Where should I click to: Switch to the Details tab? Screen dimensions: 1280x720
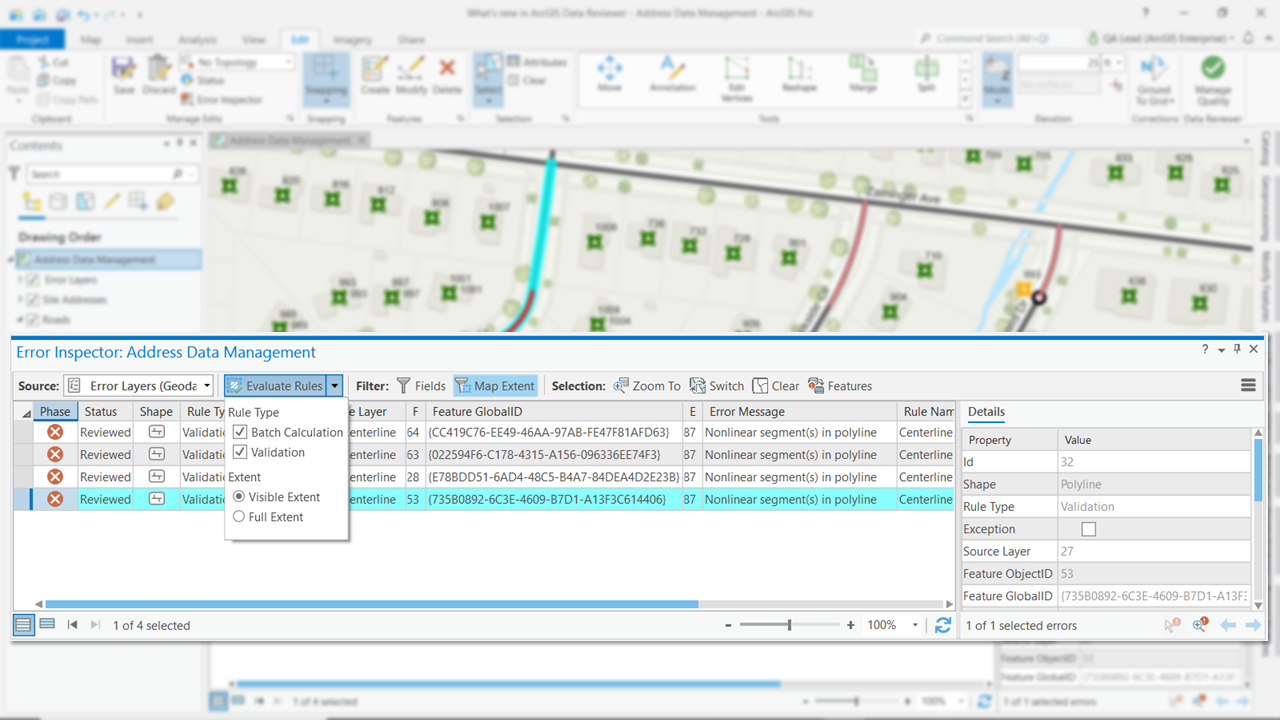[986, 411]
